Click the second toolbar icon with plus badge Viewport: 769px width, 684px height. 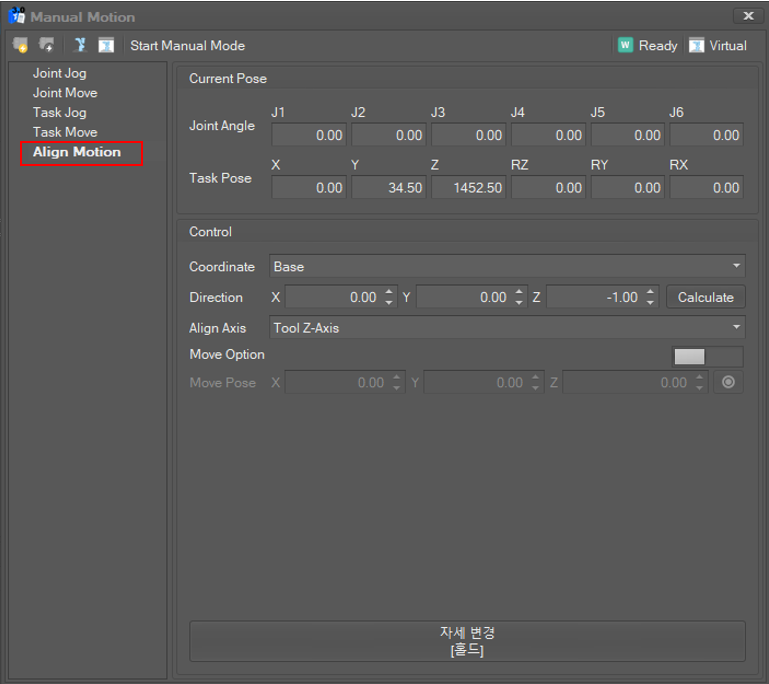pyautogui.click(x=46, y=45)
